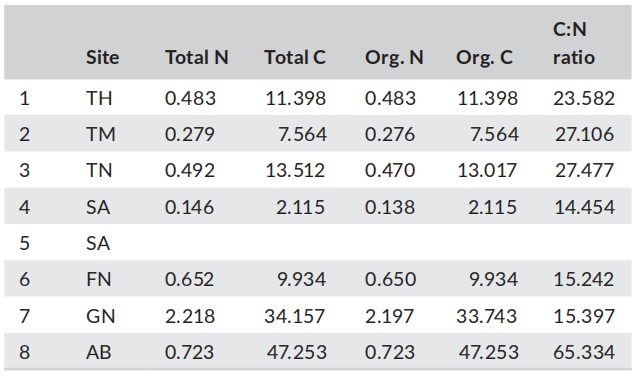
Task: Select the GN site cell
Action: click(101, 316)
